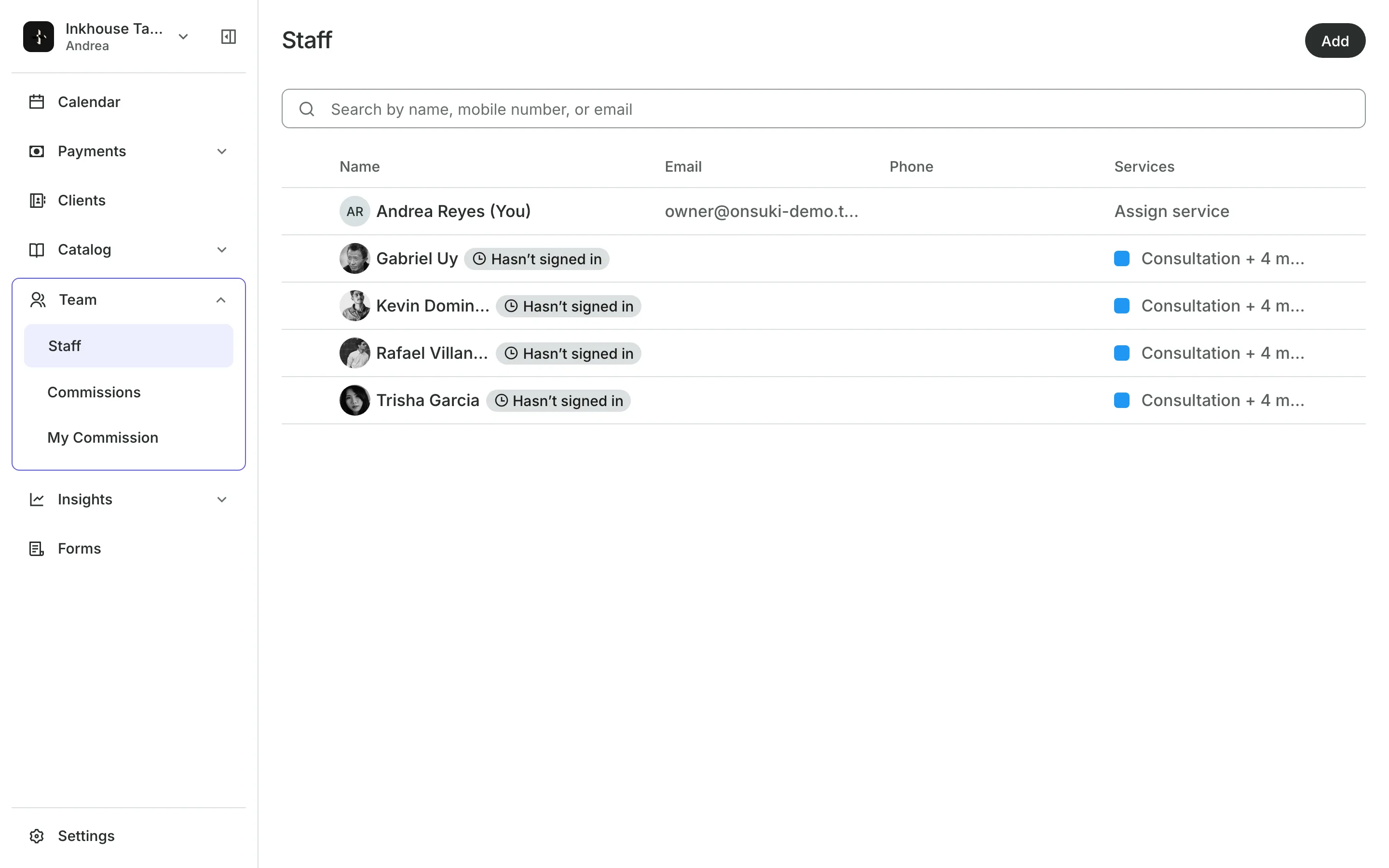Expand the Payments menu chevron

(x=222, y=151)
